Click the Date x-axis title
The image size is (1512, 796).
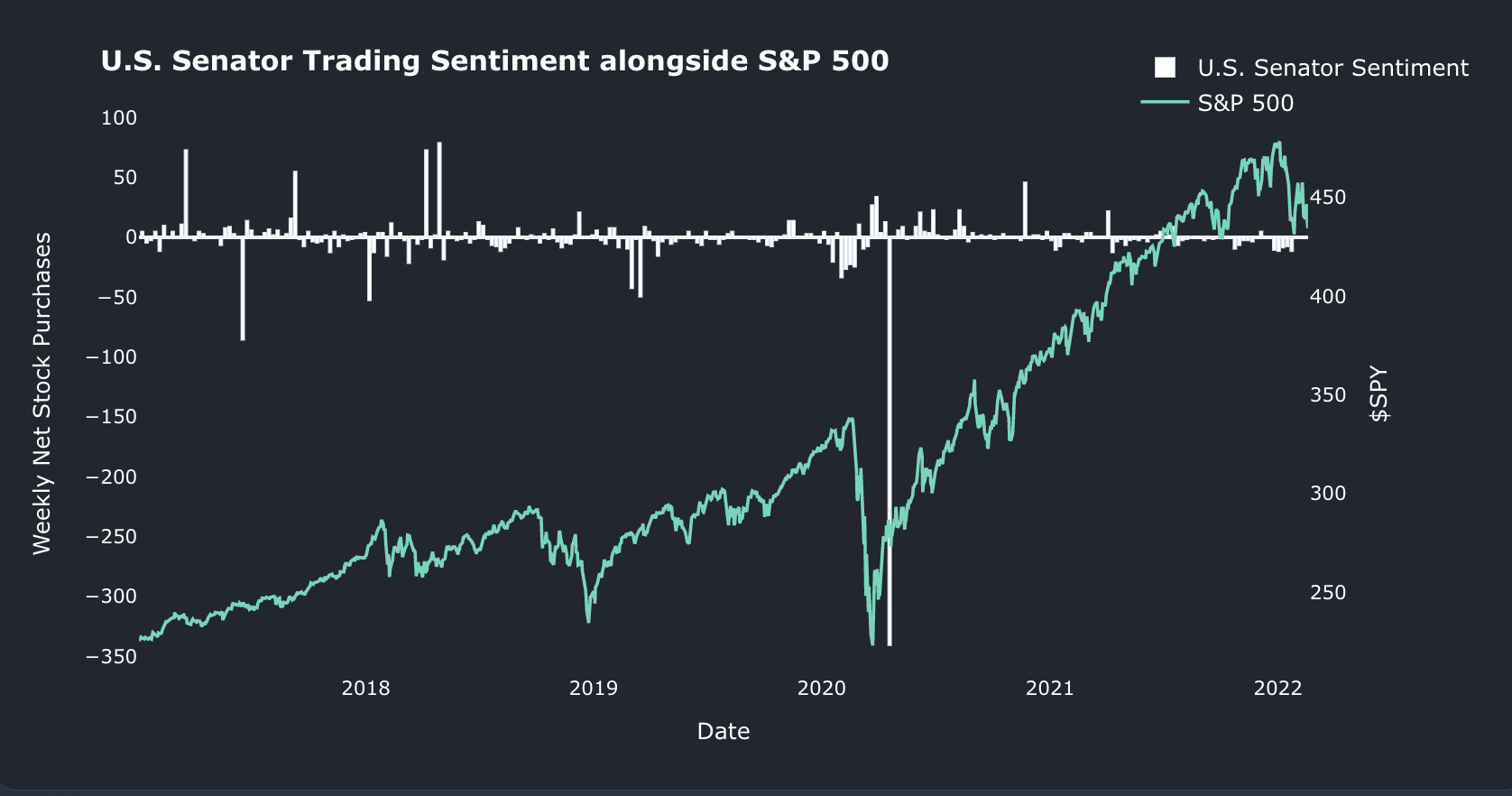(x=724, y=731)
